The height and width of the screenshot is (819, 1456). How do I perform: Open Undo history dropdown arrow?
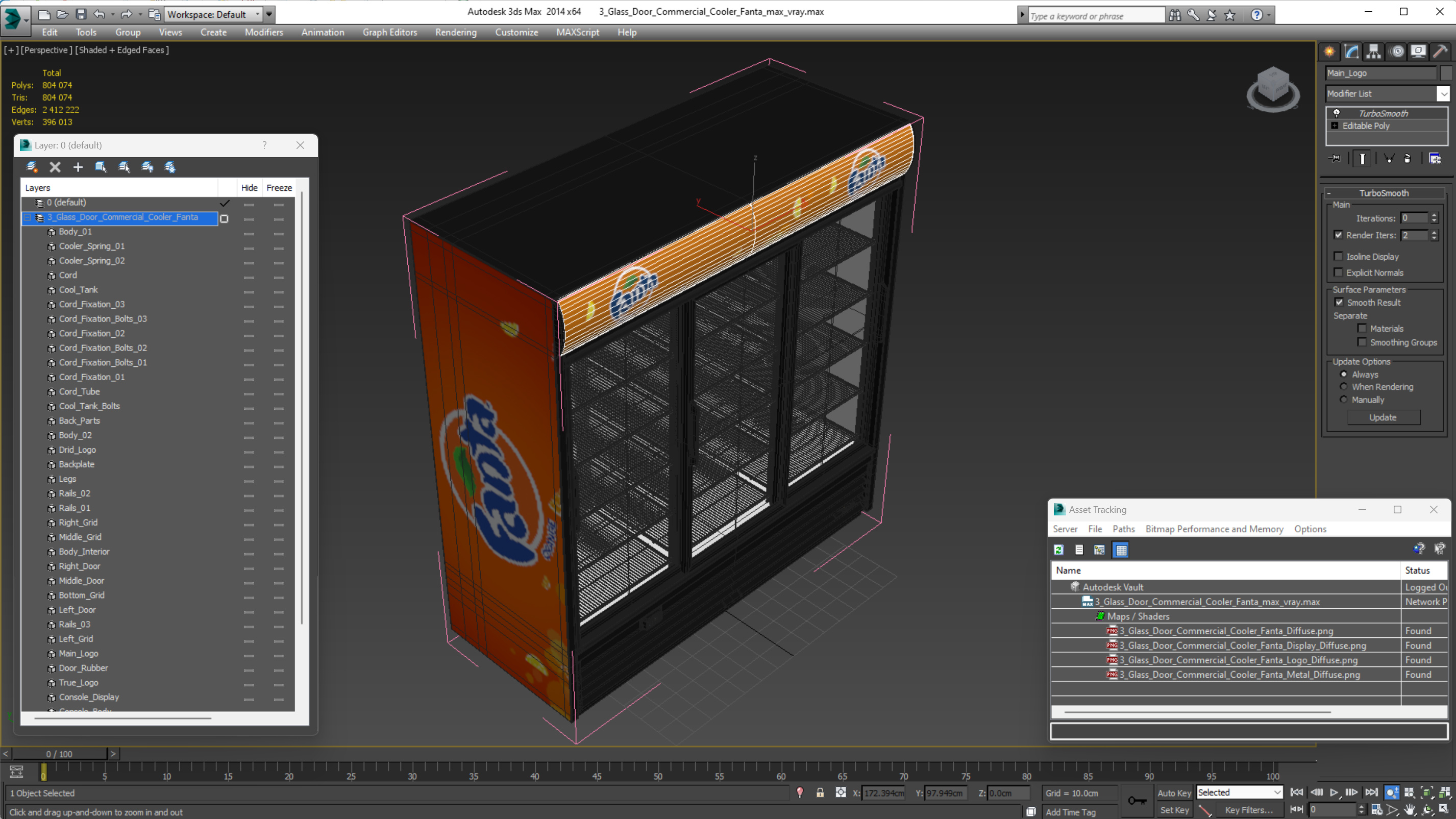click(x=112, y=15)
